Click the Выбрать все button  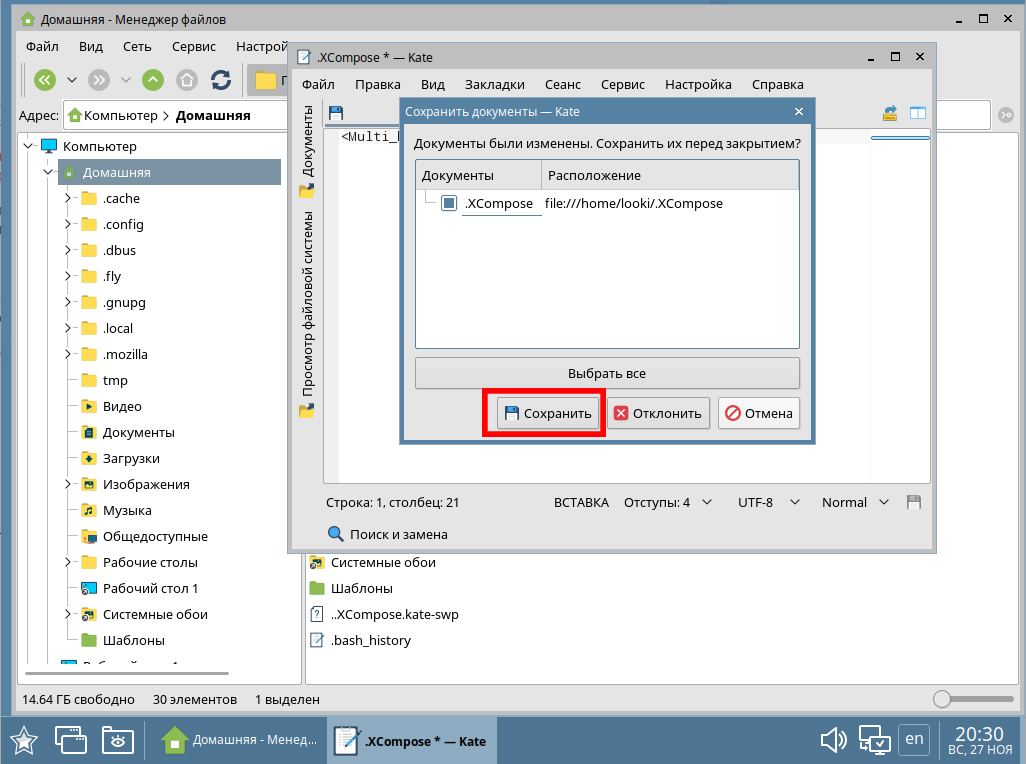(607, 373)
